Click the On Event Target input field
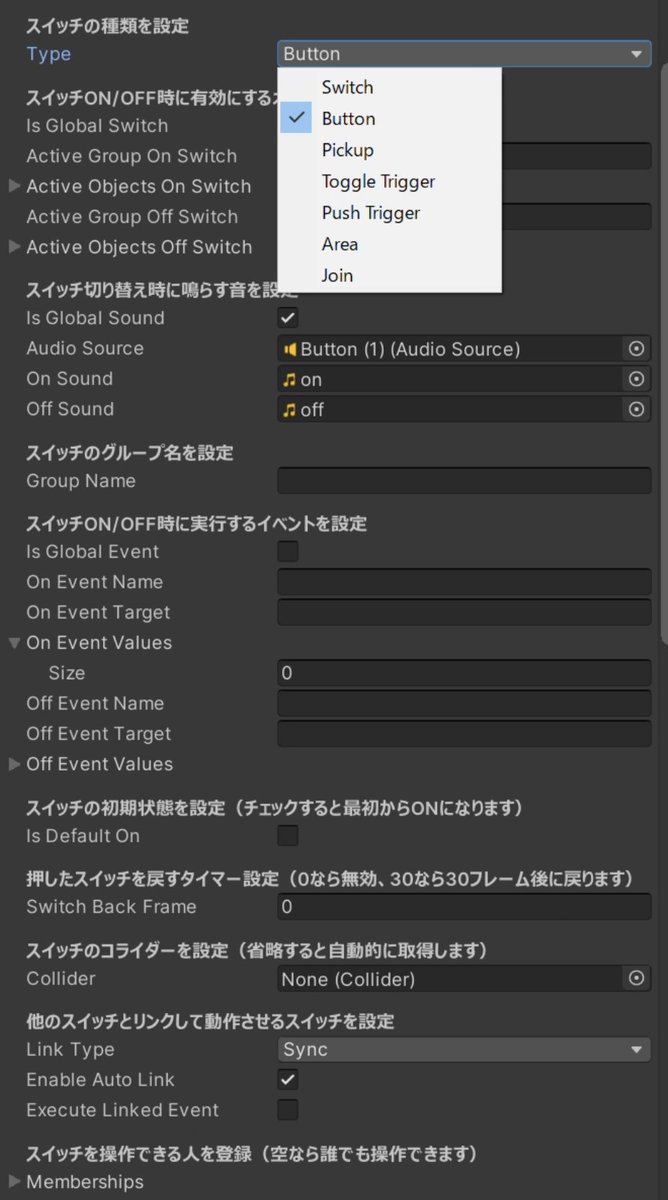 click(464, 612)
